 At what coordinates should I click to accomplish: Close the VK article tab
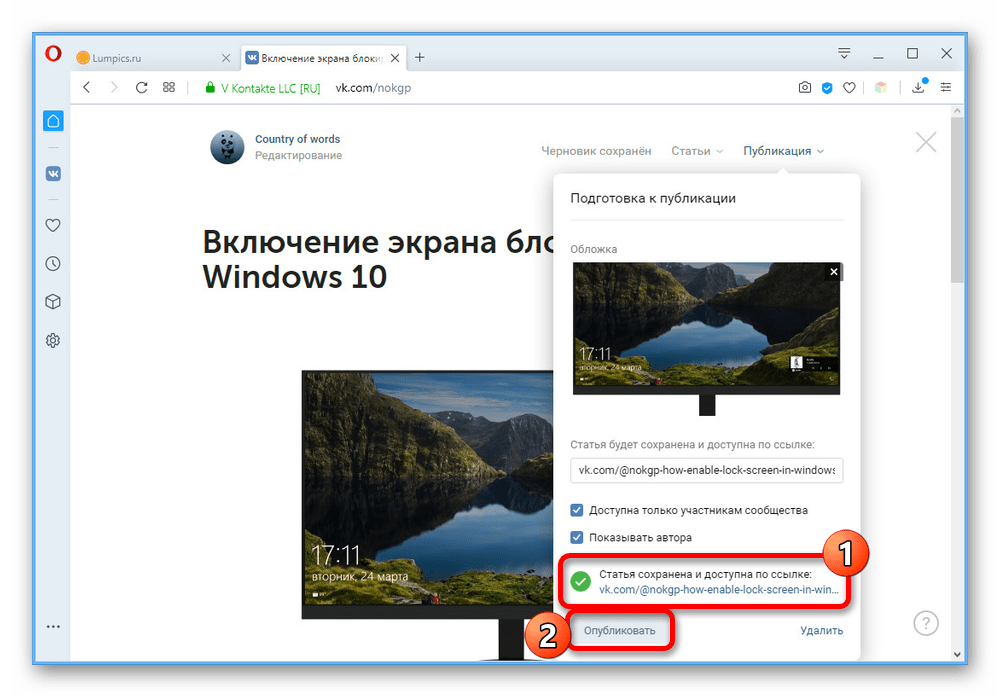point(395,58)
